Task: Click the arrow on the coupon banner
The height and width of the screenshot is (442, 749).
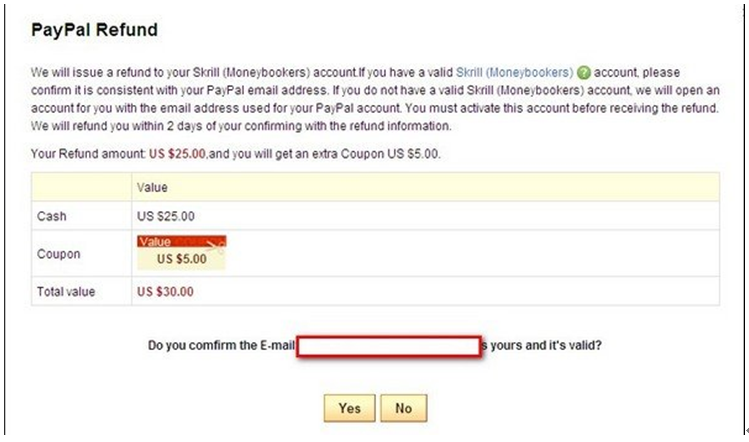Action: tap(214, 246)
